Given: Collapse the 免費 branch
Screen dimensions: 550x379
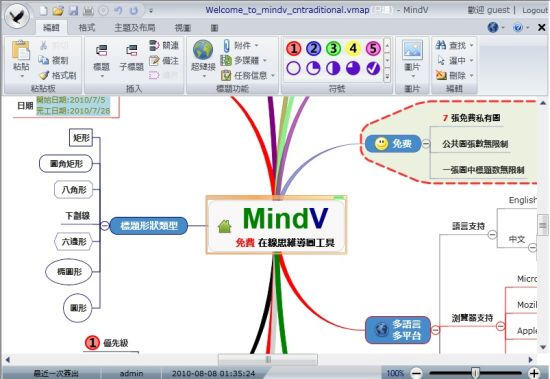Looking at the screenshot, I should click(426, 144).
